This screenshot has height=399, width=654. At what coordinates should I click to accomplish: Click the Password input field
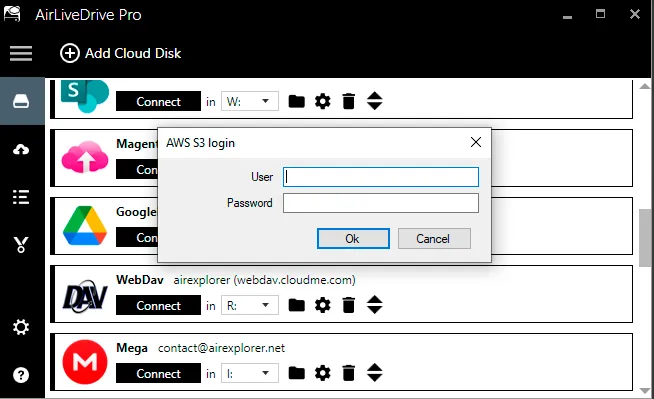380,203
